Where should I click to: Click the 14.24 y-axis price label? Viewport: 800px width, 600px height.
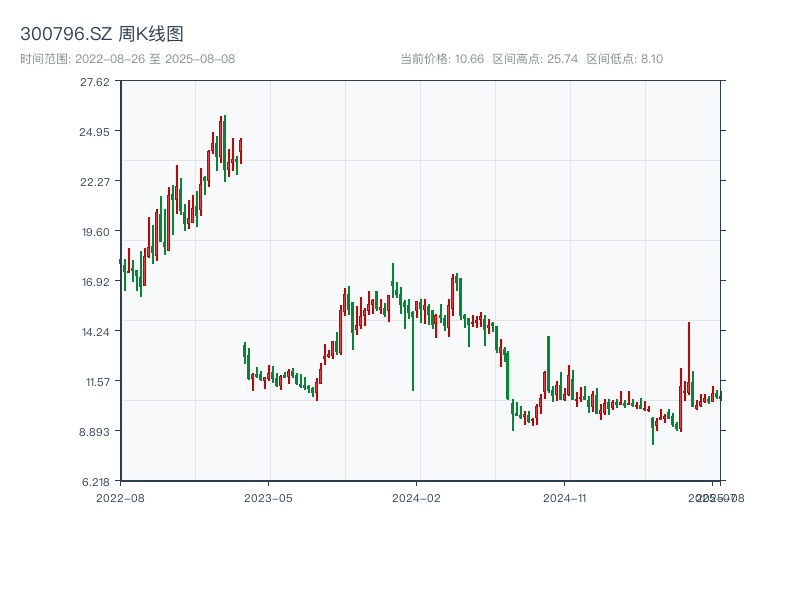click(x=96, y=331)
